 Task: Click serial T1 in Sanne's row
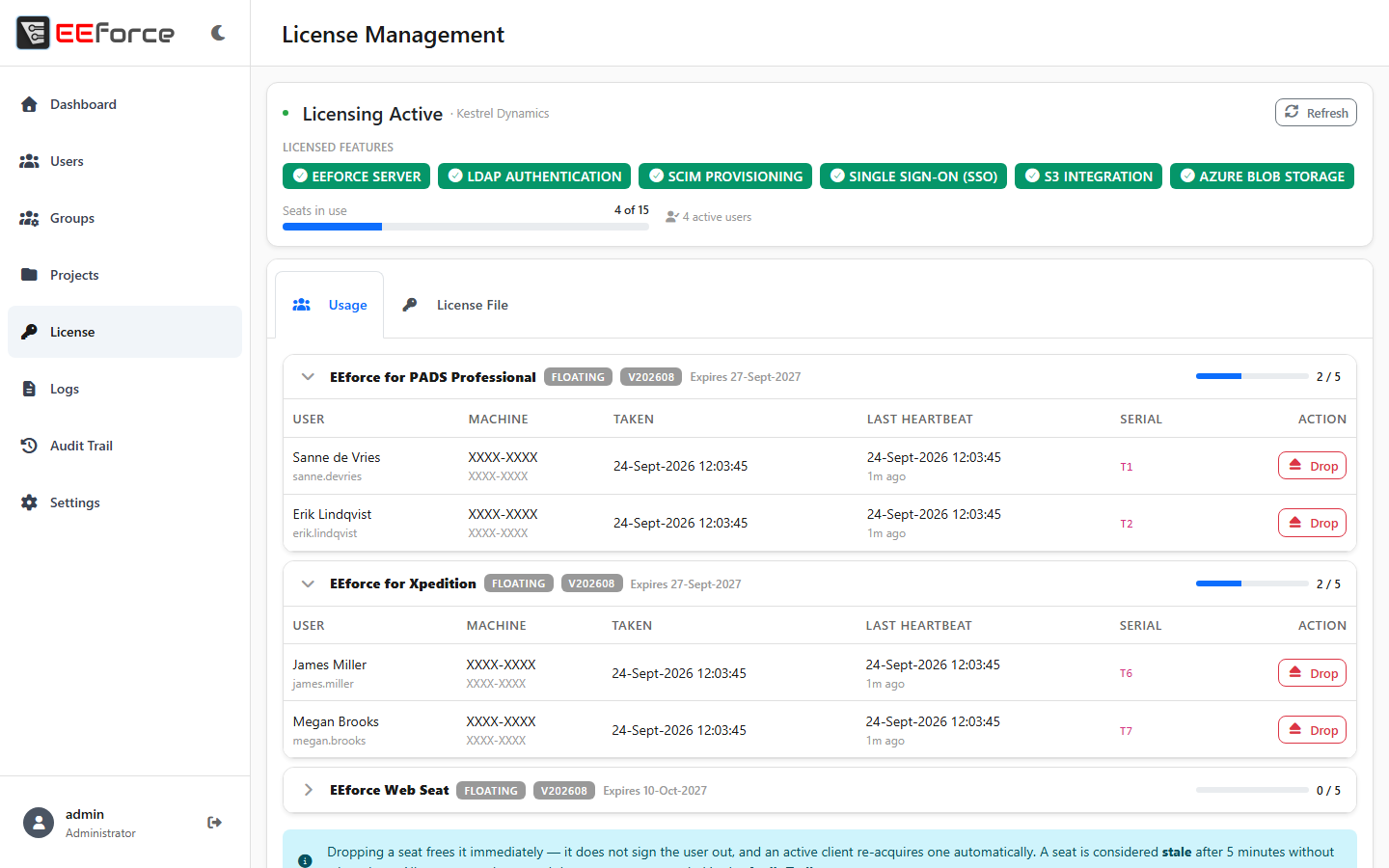[1127, 467]
